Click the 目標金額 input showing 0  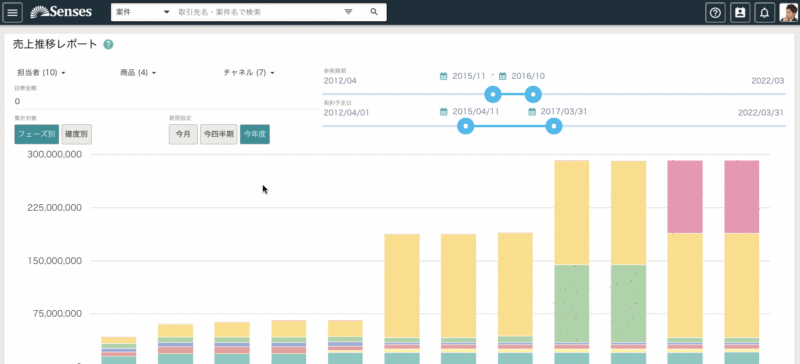166,102
